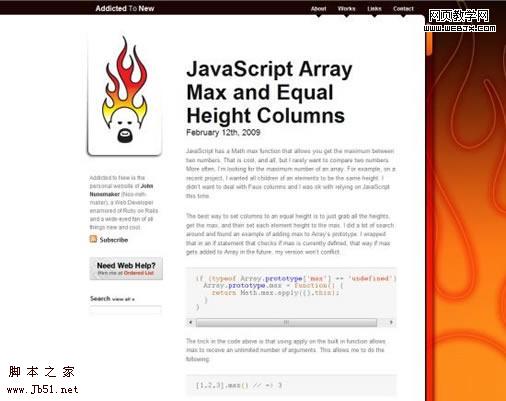Viewport: 506px width, 401px height.
Task: Click the code block left scroll arrow
Action: pyautogui.click(x=190, y=322)
